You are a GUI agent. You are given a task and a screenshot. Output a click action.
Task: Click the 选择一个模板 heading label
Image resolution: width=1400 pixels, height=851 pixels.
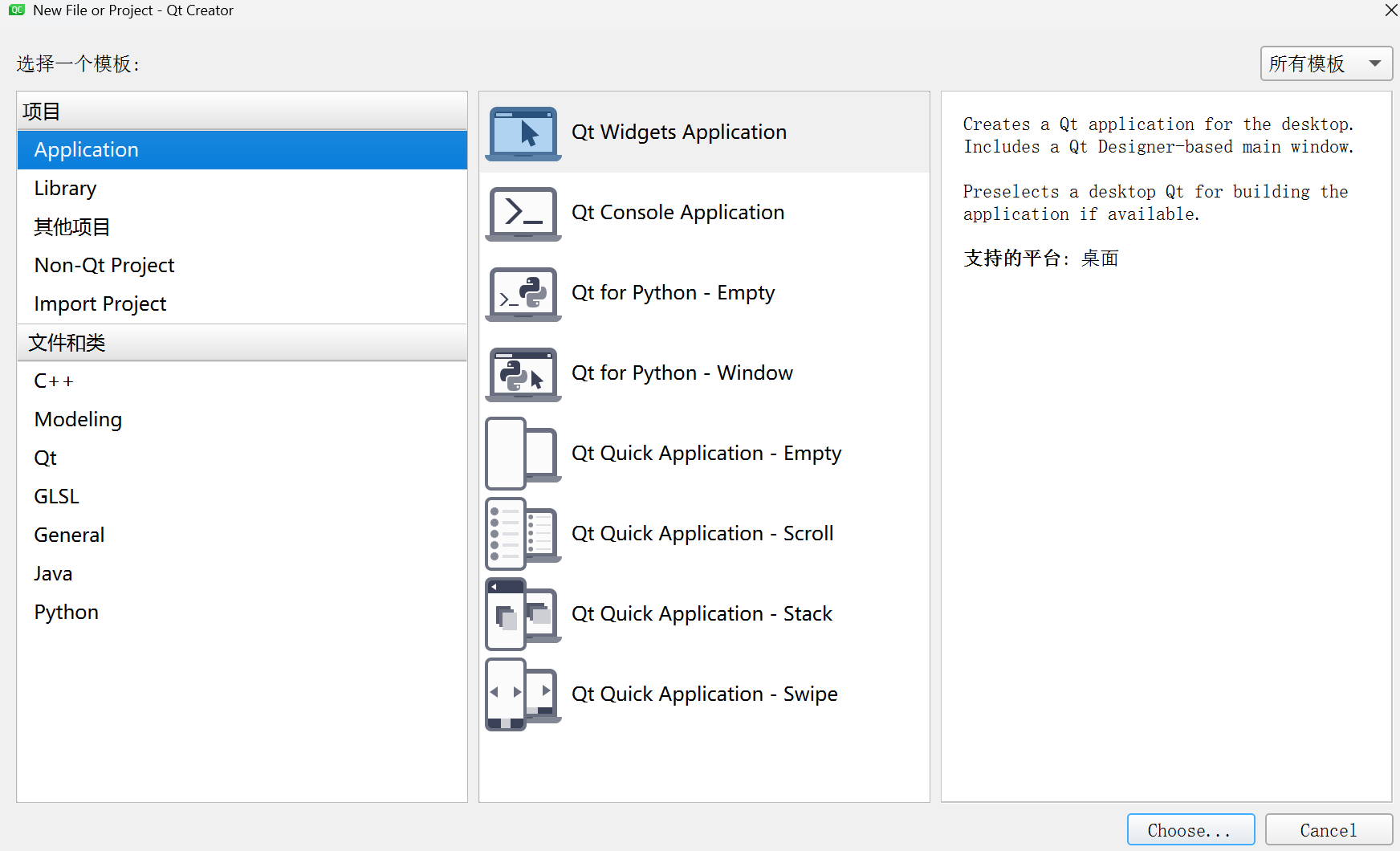78,64
